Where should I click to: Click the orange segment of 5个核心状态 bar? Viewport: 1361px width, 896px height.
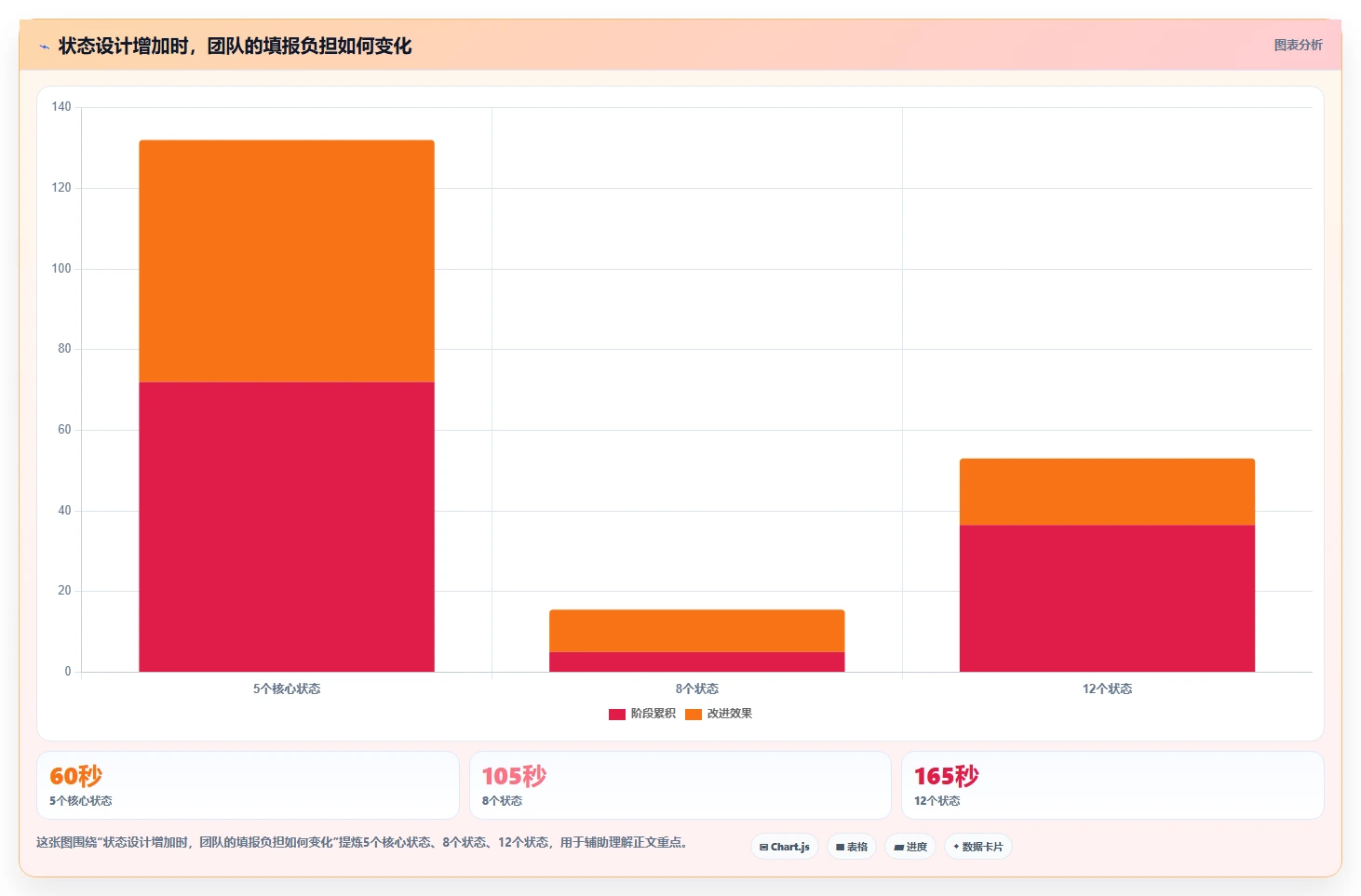(x=287, y=261)
